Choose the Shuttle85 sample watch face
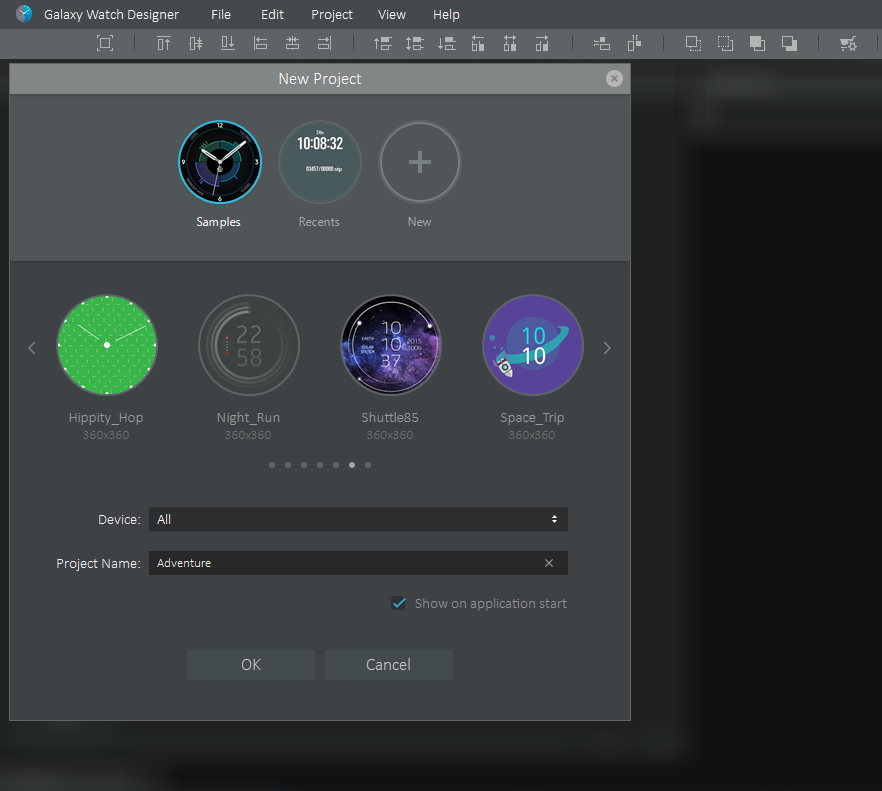The image size is (882, 791). (x=391, y=345)
